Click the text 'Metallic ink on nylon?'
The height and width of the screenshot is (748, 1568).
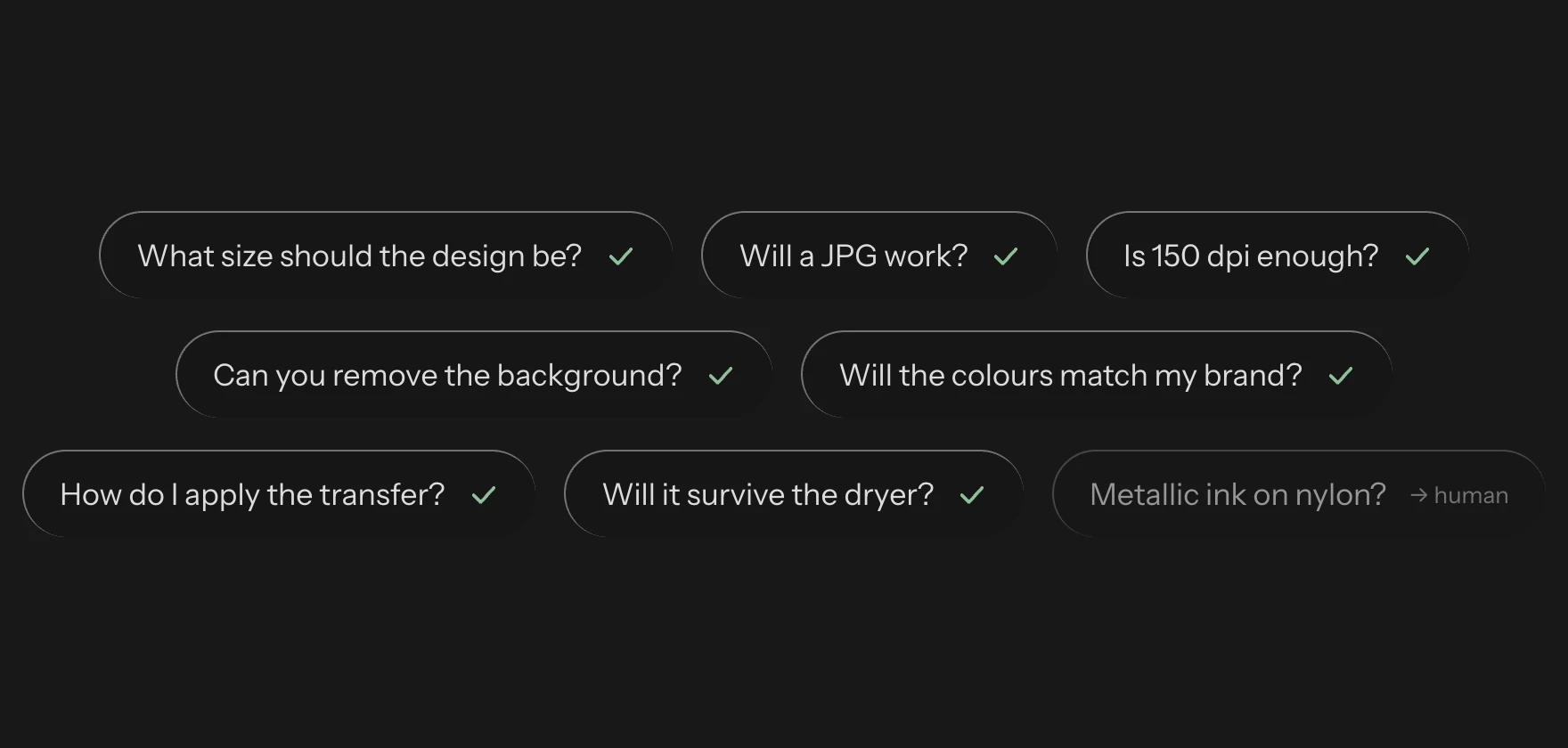click(1238, 494)
